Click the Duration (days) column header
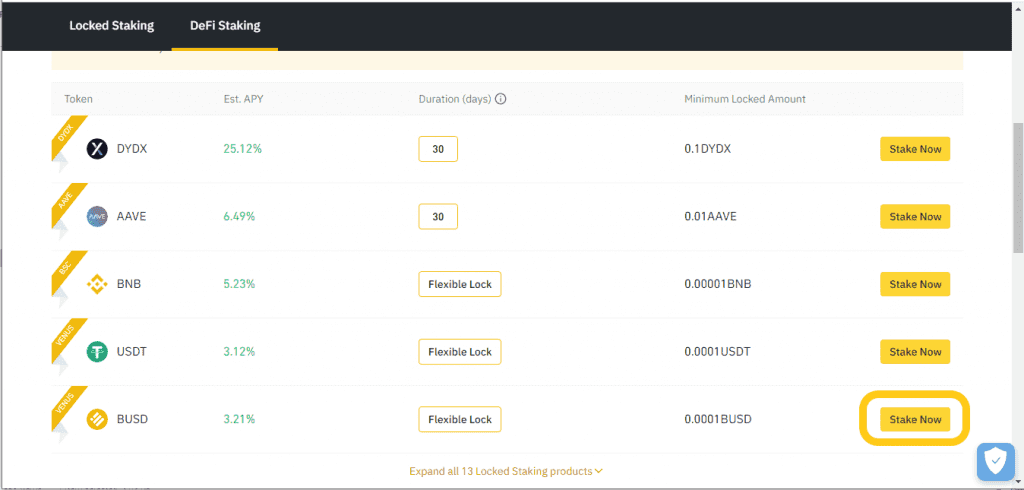The image size is (1024, 490). 455,99
